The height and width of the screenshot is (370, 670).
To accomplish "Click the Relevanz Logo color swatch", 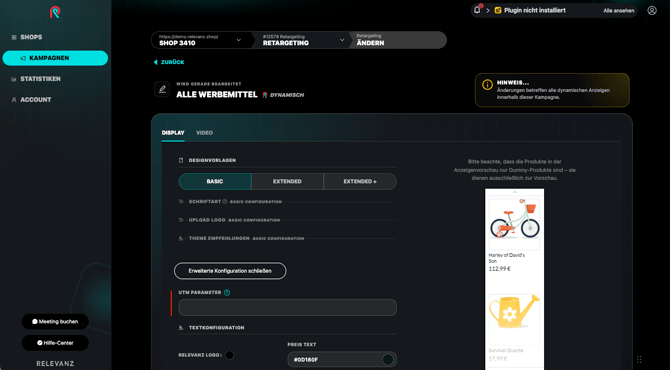I will 229,355.
